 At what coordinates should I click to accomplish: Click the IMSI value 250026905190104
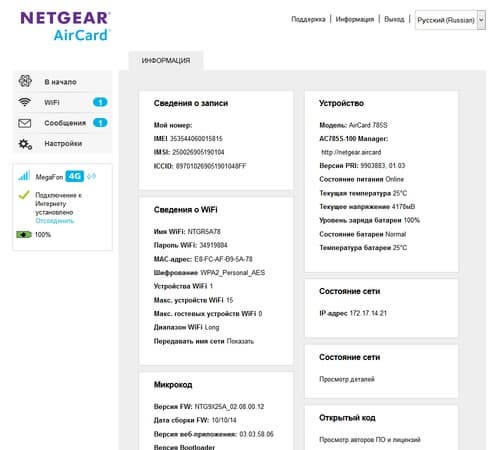[198, 152]
